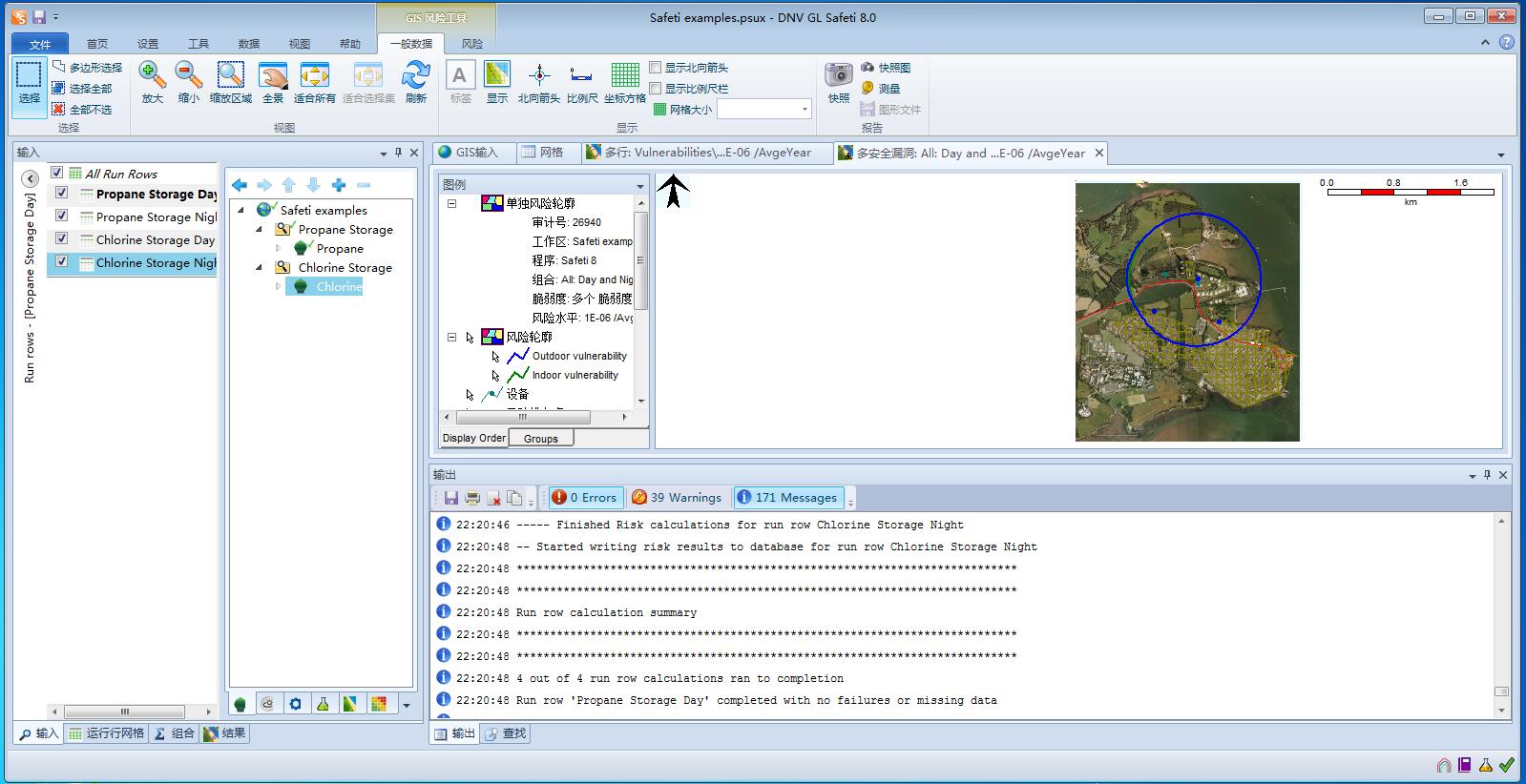This screenshot has height=784, width=1526.
Task: Close the 多安全漏洞 document tab
Action: click(x=1099, y=153)
